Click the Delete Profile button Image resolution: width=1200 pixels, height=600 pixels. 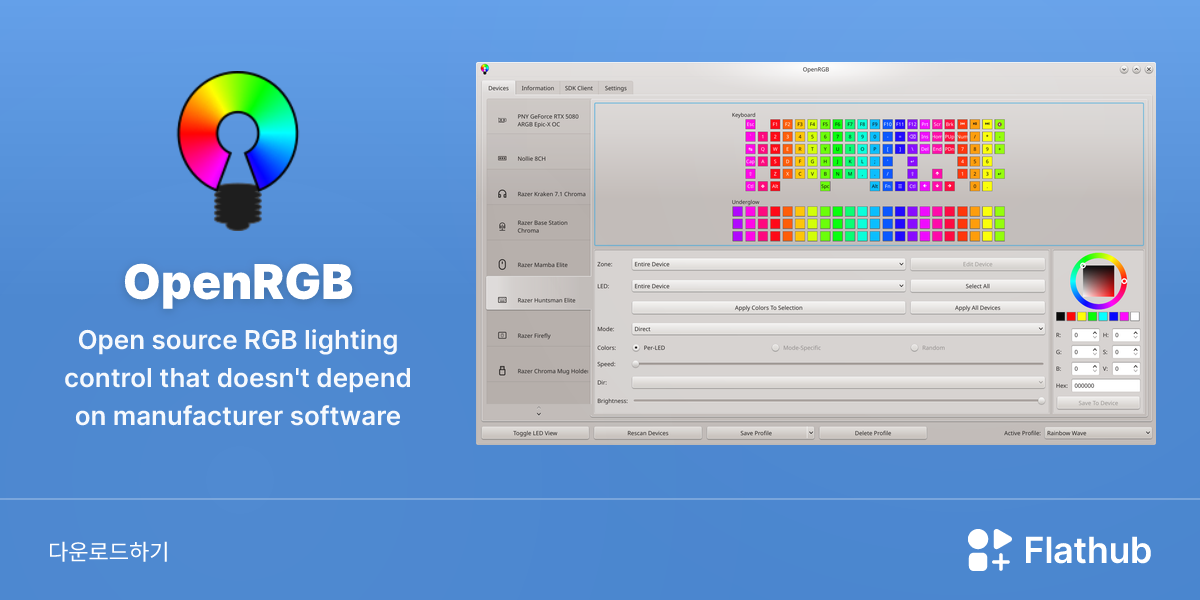click(873, 433)
